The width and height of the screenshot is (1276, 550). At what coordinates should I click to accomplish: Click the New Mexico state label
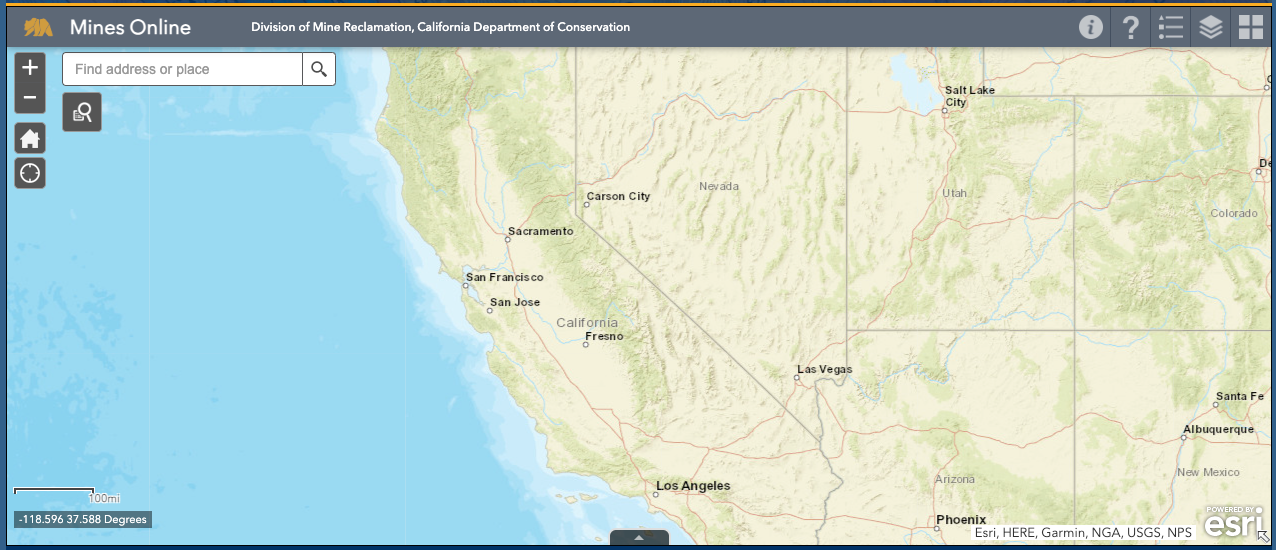1208,472
